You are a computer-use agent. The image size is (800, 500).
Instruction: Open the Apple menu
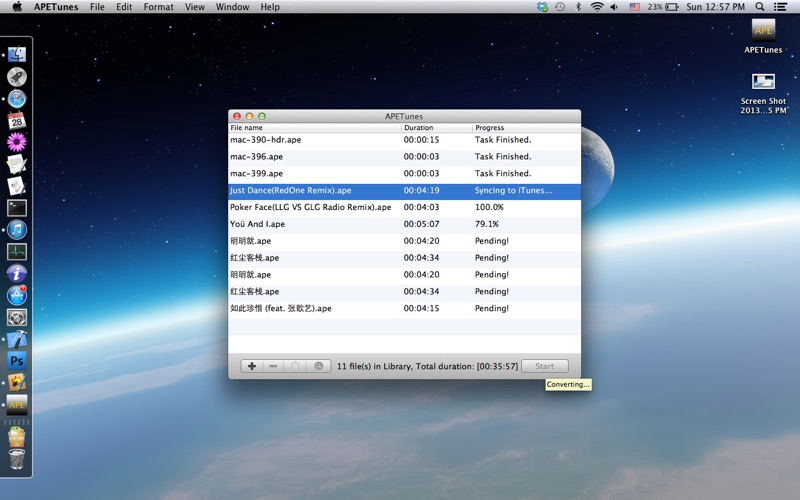17,7
